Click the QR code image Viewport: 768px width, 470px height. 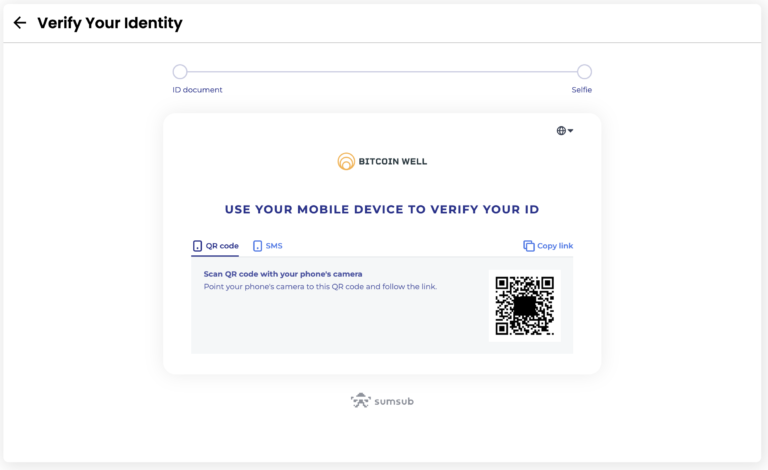click(x=525, y=306)
